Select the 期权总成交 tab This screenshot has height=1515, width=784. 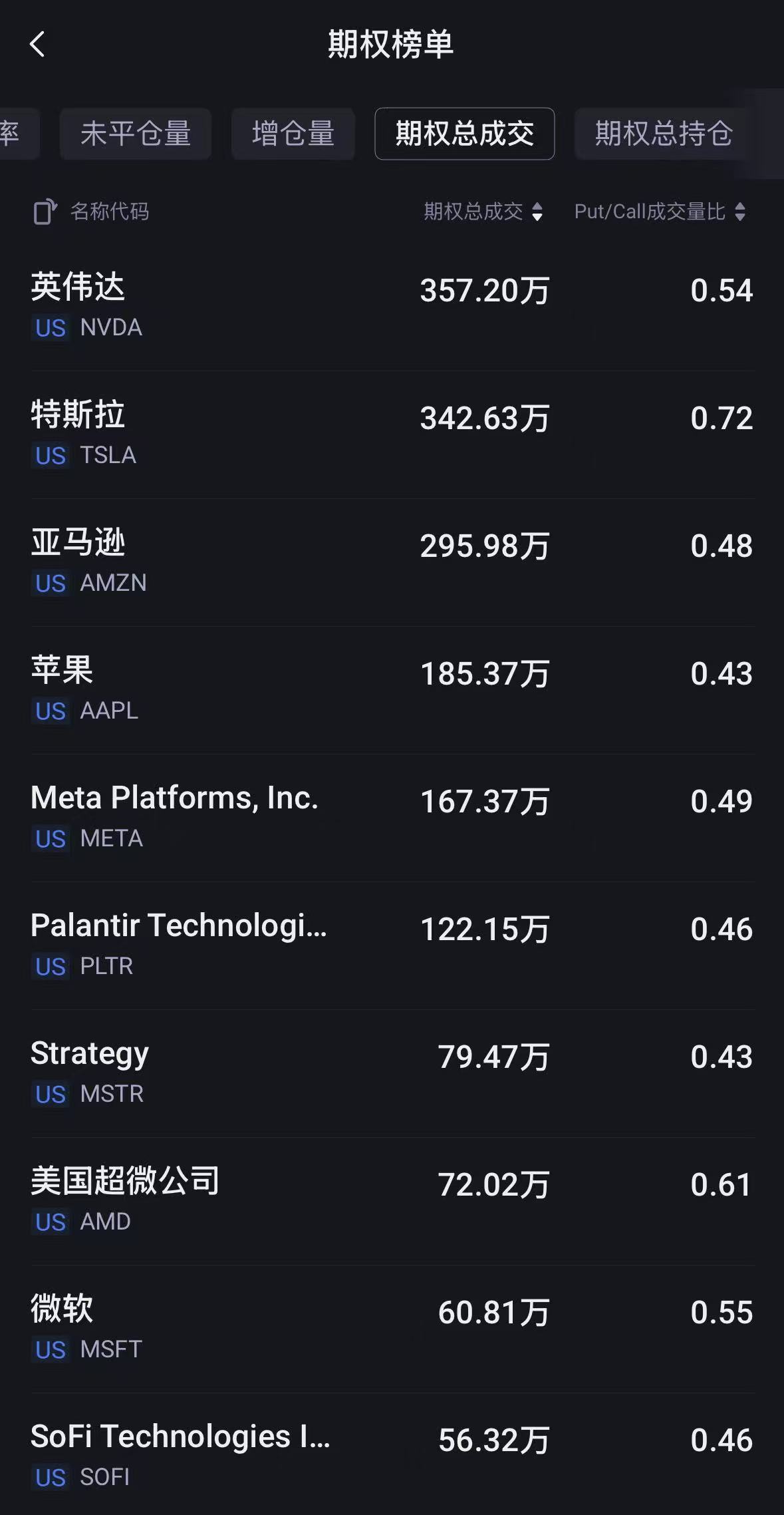click(464, 134)
